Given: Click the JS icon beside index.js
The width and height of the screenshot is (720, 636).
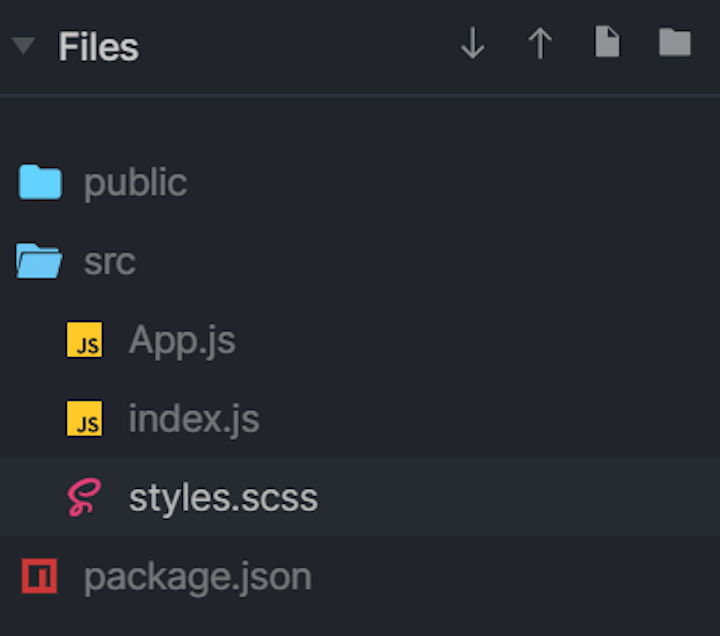Looking at the screenshot, I should (x=85, y=419).
